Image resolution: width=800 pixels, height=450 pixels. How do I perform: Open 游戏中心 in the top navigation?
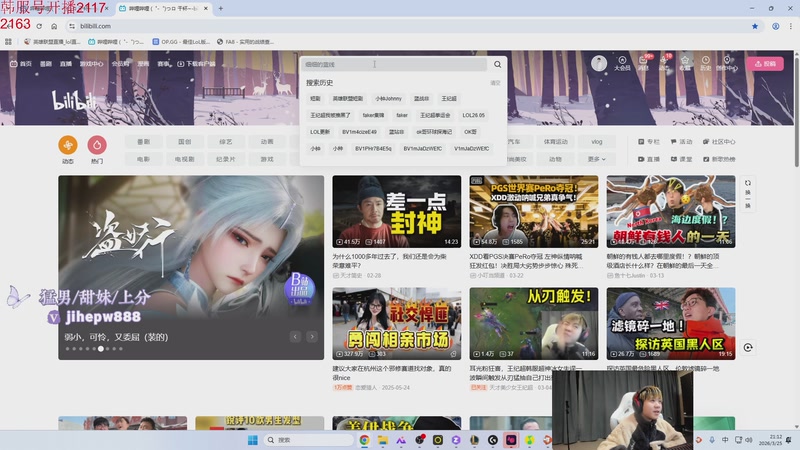tap(91, 64)
